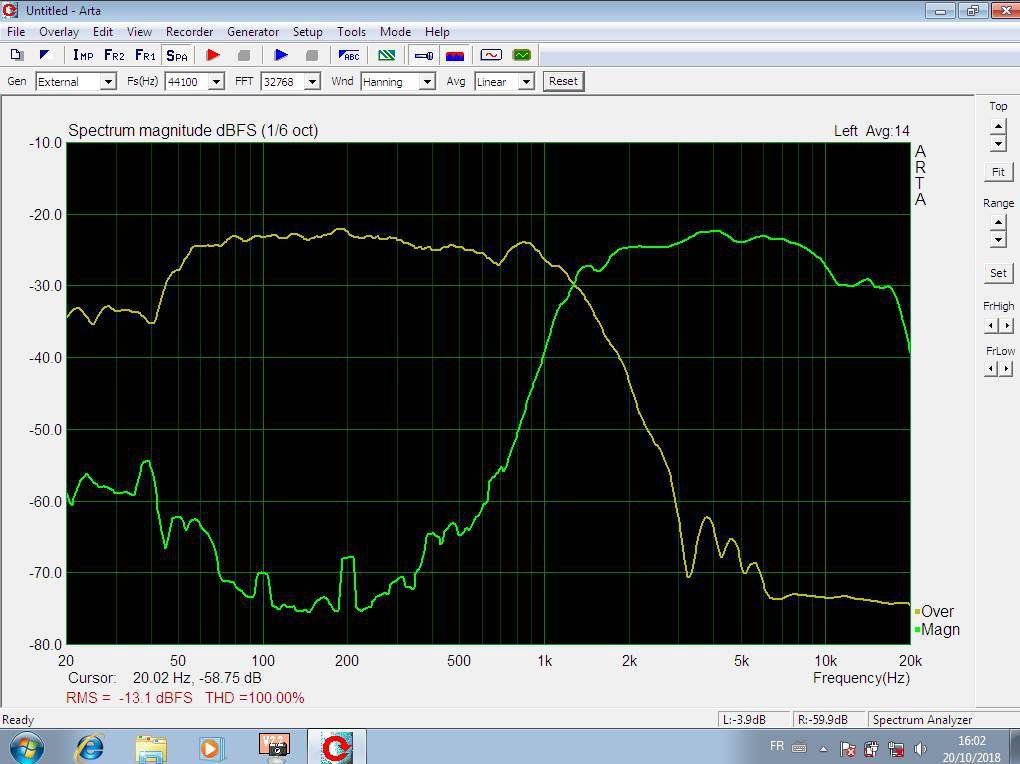Increase Range with the up arrow

click(x=999, y=223)
